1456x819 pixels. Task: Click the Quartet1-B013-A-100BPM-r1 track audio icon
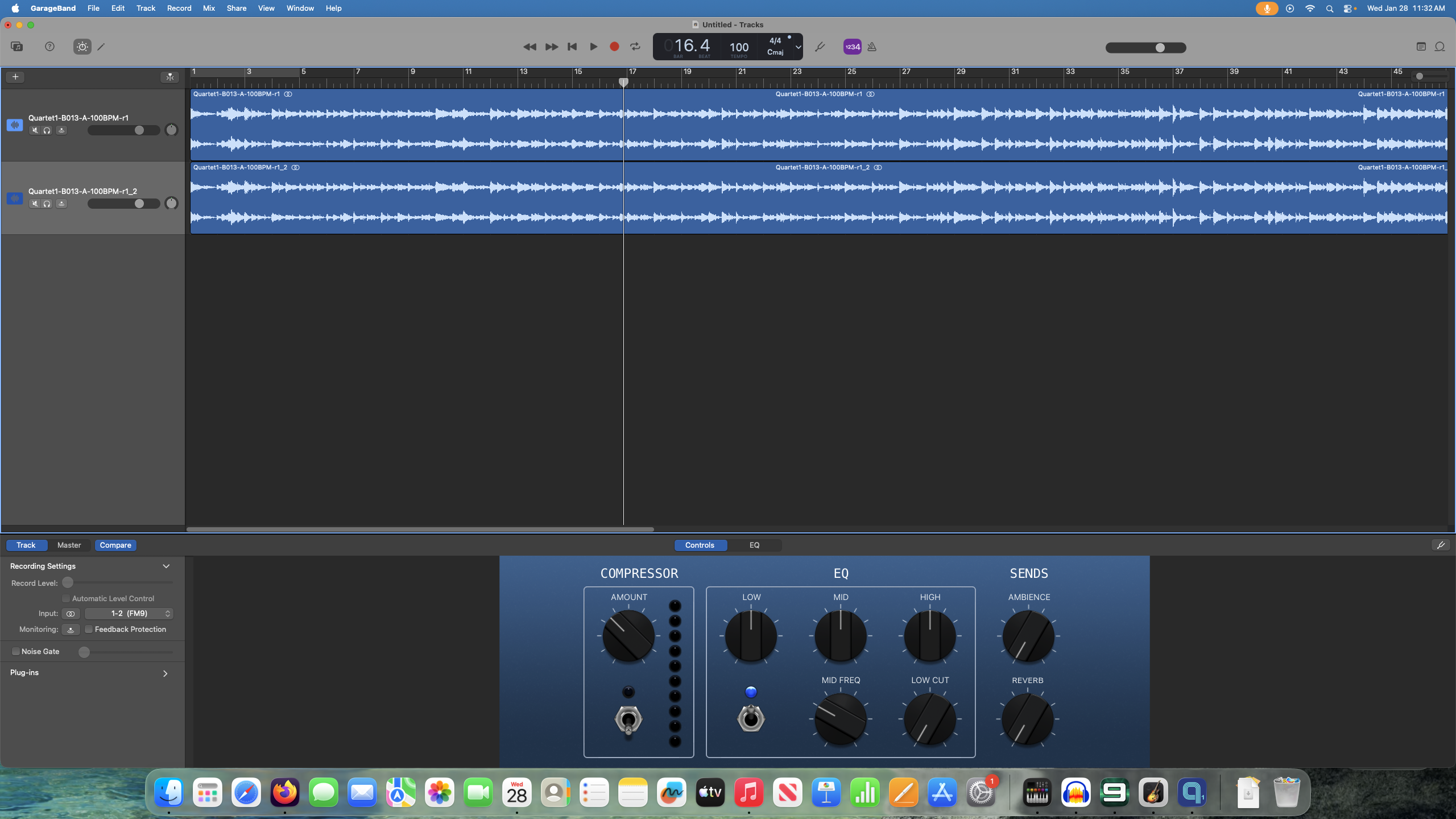coord(15,125)
